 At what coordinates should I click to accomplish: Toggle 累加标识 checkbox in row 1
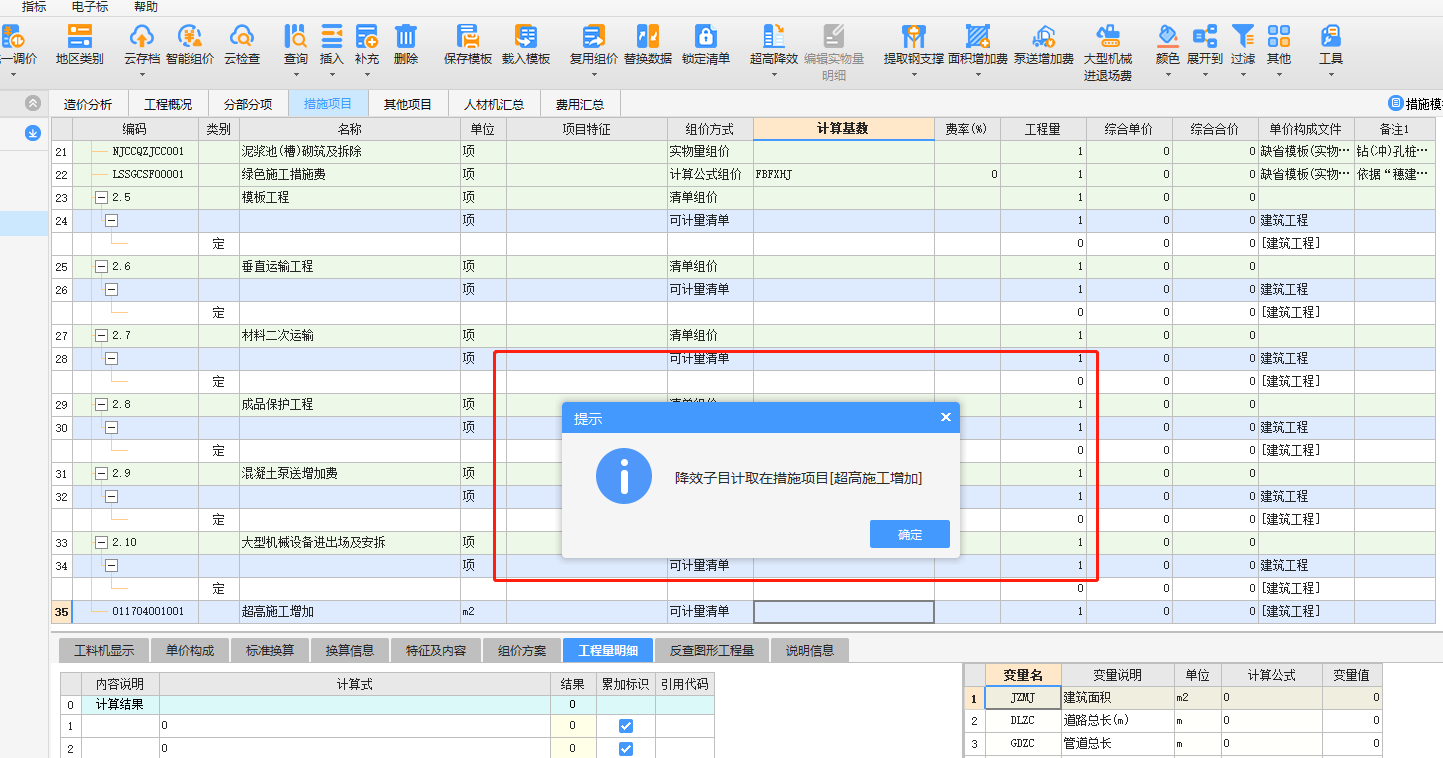pos(626,726)
